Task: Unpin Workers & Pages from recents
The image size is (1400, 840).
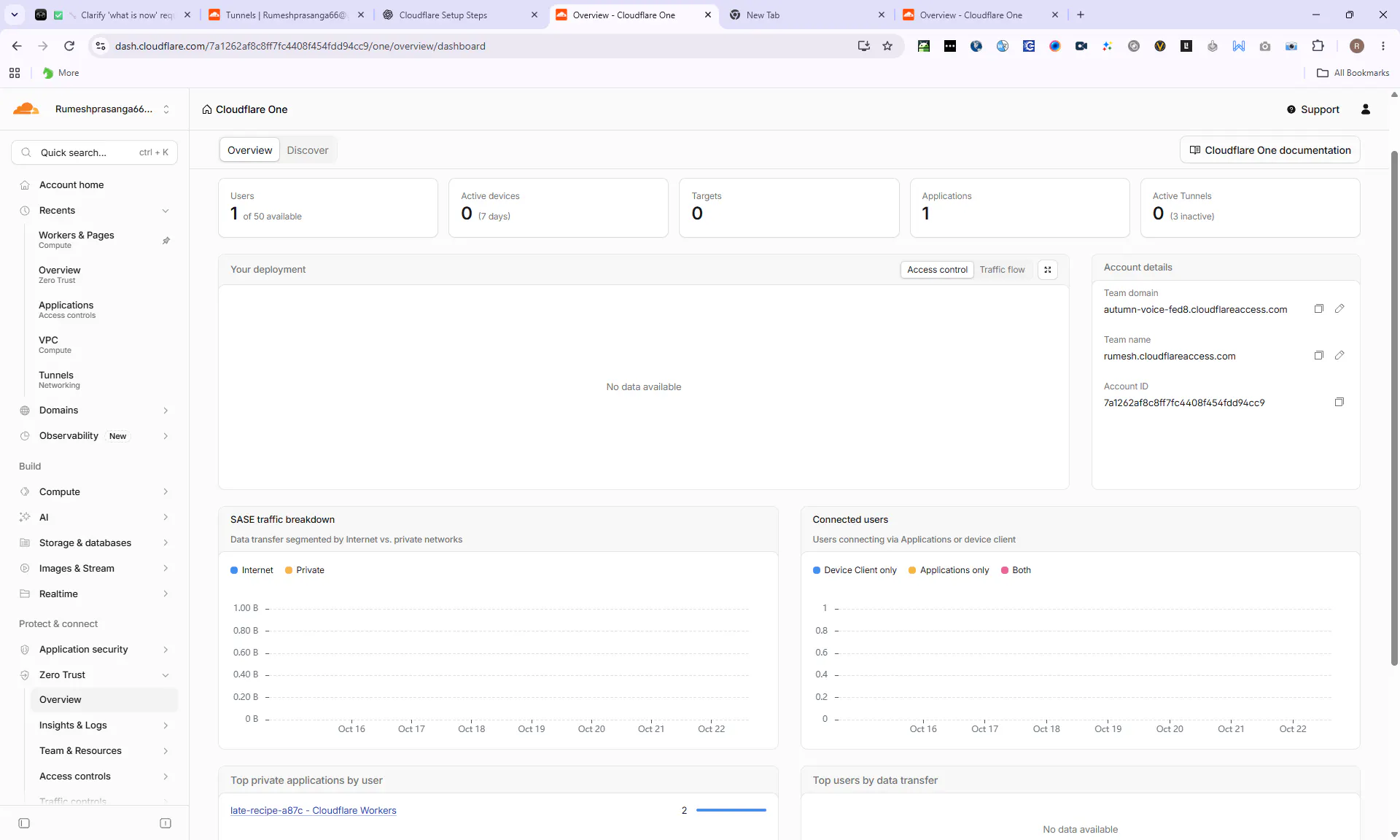Action: (x=166, y=241)
